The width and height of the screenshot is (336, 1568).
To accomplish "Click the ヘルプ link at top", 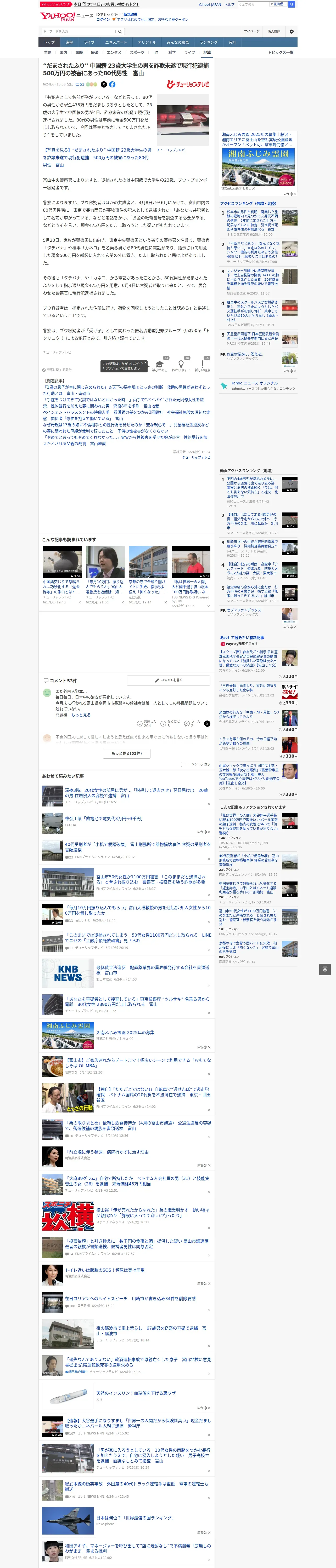I will tap(229, 4).
